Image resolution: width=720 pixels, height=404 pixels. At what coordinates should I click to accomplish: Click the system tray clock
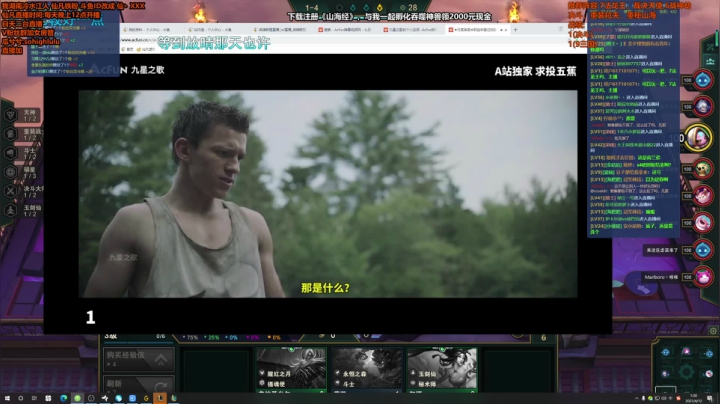coord(693,398)
